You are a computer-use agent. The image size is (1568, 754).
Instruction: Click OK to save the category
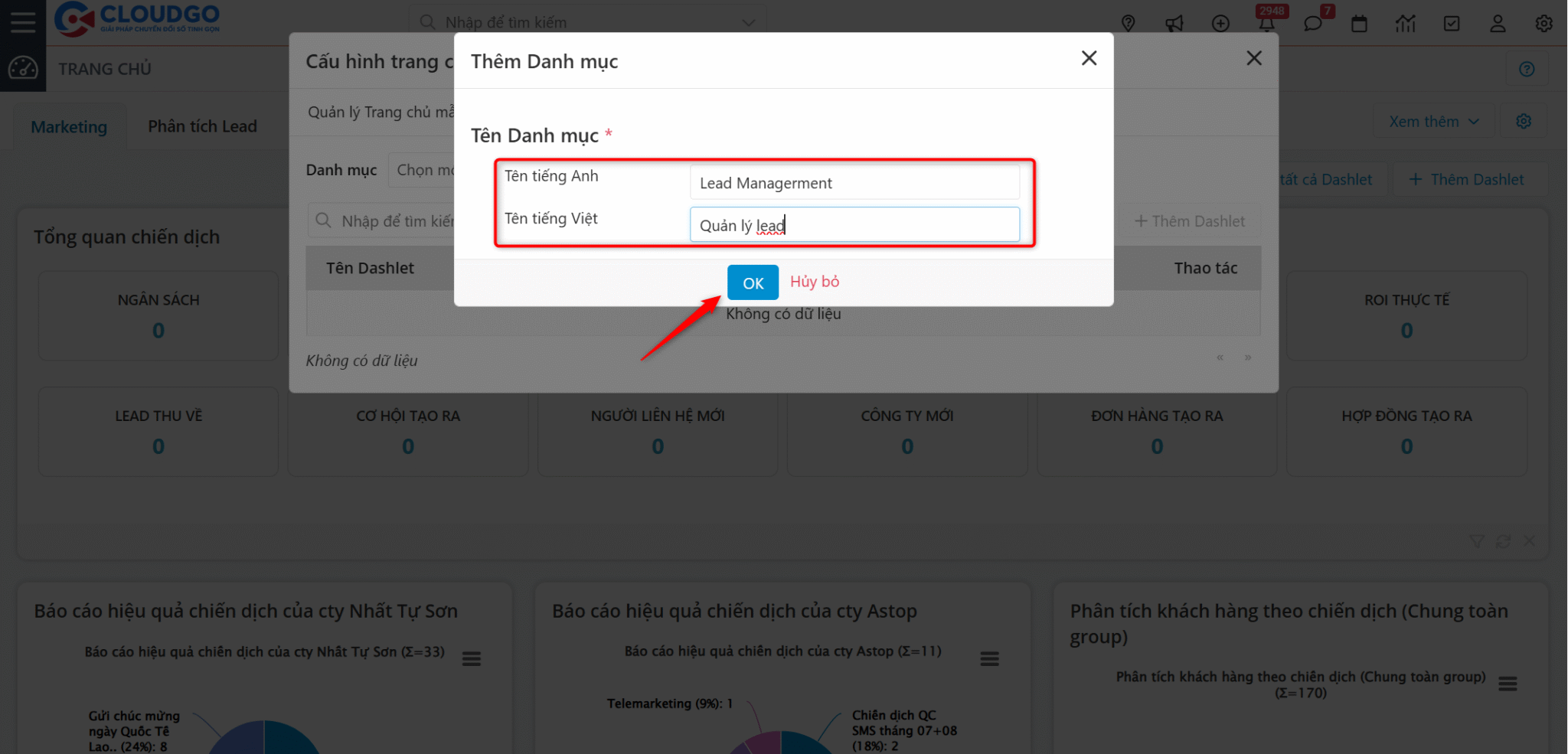tap(753, 282)
